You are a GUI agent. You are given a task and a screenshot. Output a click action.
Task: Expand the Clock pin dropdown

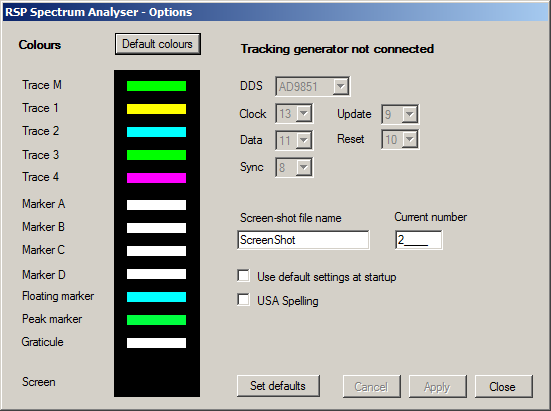294,113
